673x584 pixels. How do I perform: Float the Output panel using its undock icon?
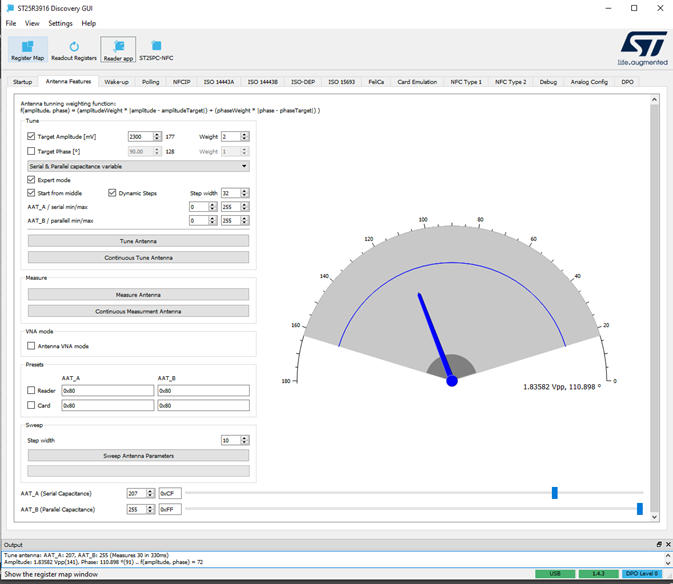[658, 544]
